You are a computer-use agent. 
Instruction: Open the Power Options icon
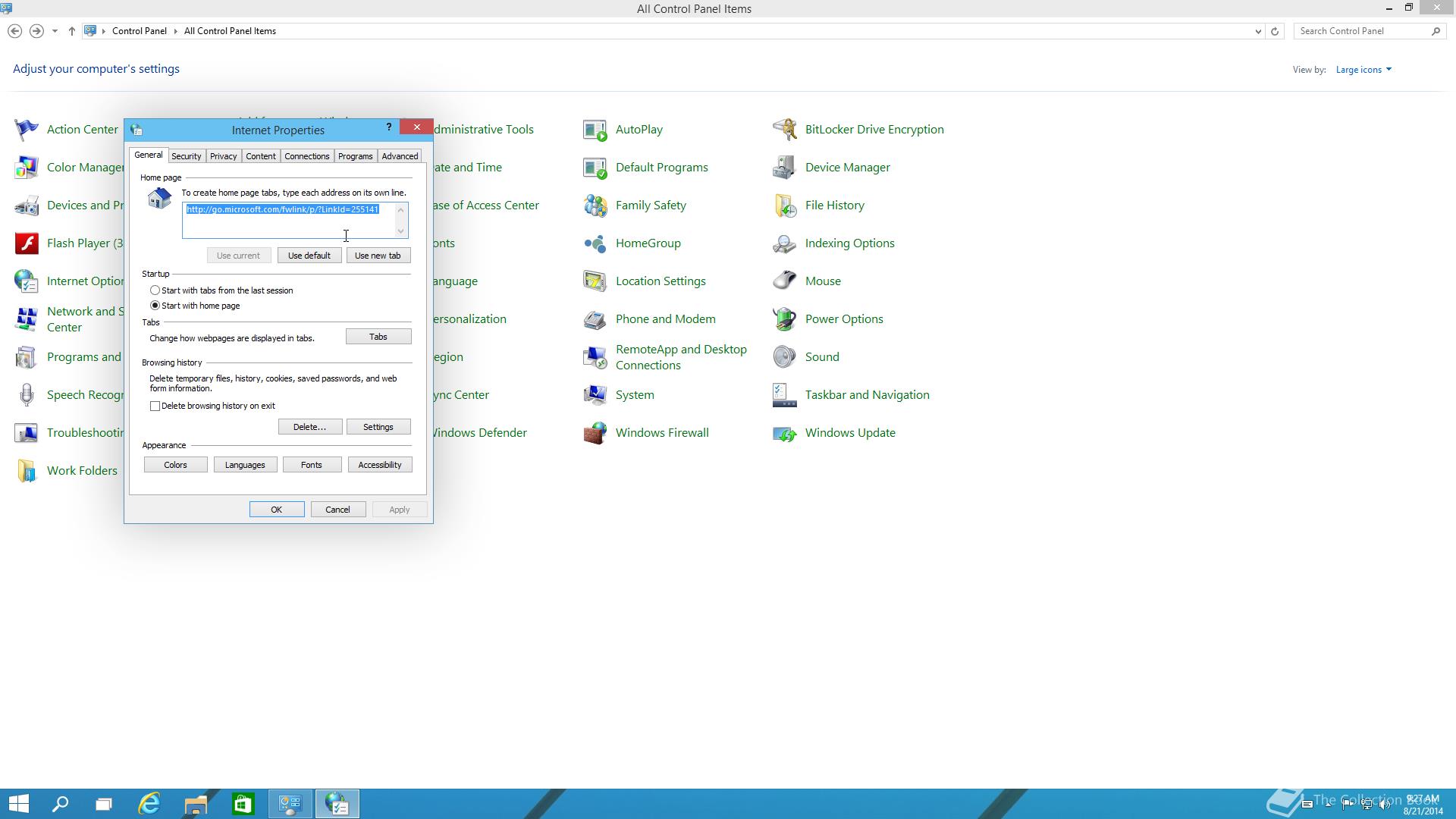click(785, 319)
